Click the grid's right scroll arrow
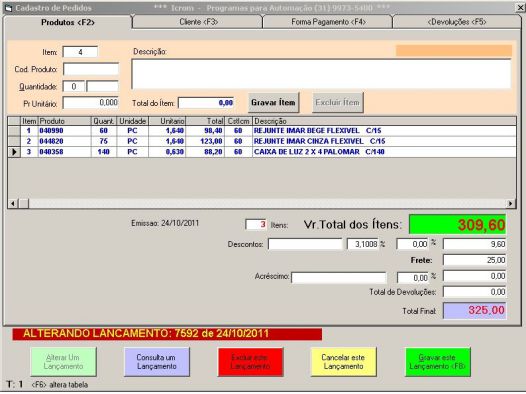 click(510, 203)
